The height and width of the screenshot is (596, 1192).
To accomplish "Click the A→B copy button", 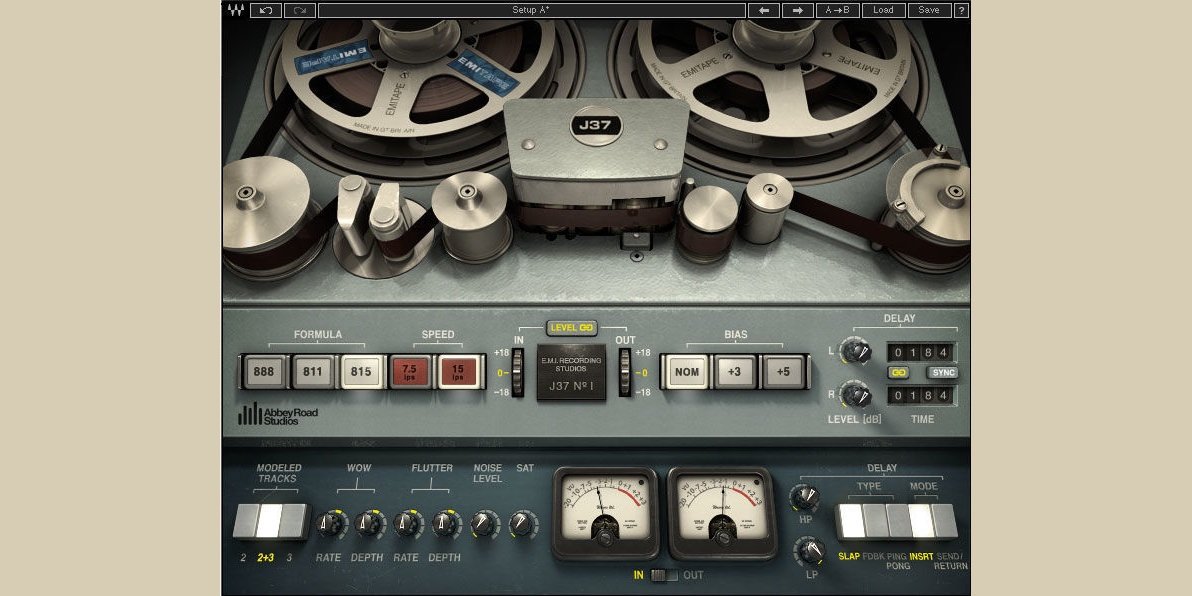I will click(x=837, y=10).
